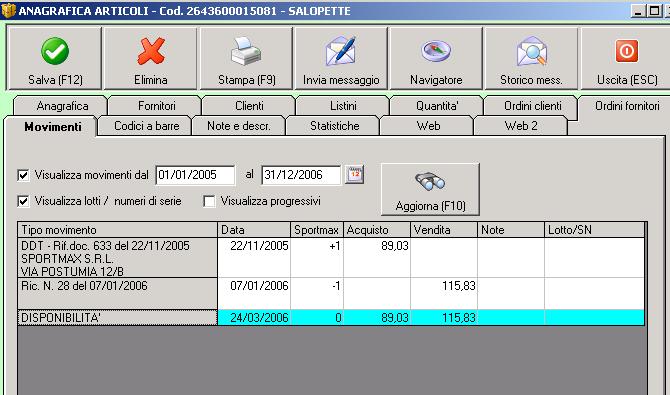Viewport: 670px width, 395px height.
Task: Click the date cell 24/03/2006
Action: pos(254,318)
